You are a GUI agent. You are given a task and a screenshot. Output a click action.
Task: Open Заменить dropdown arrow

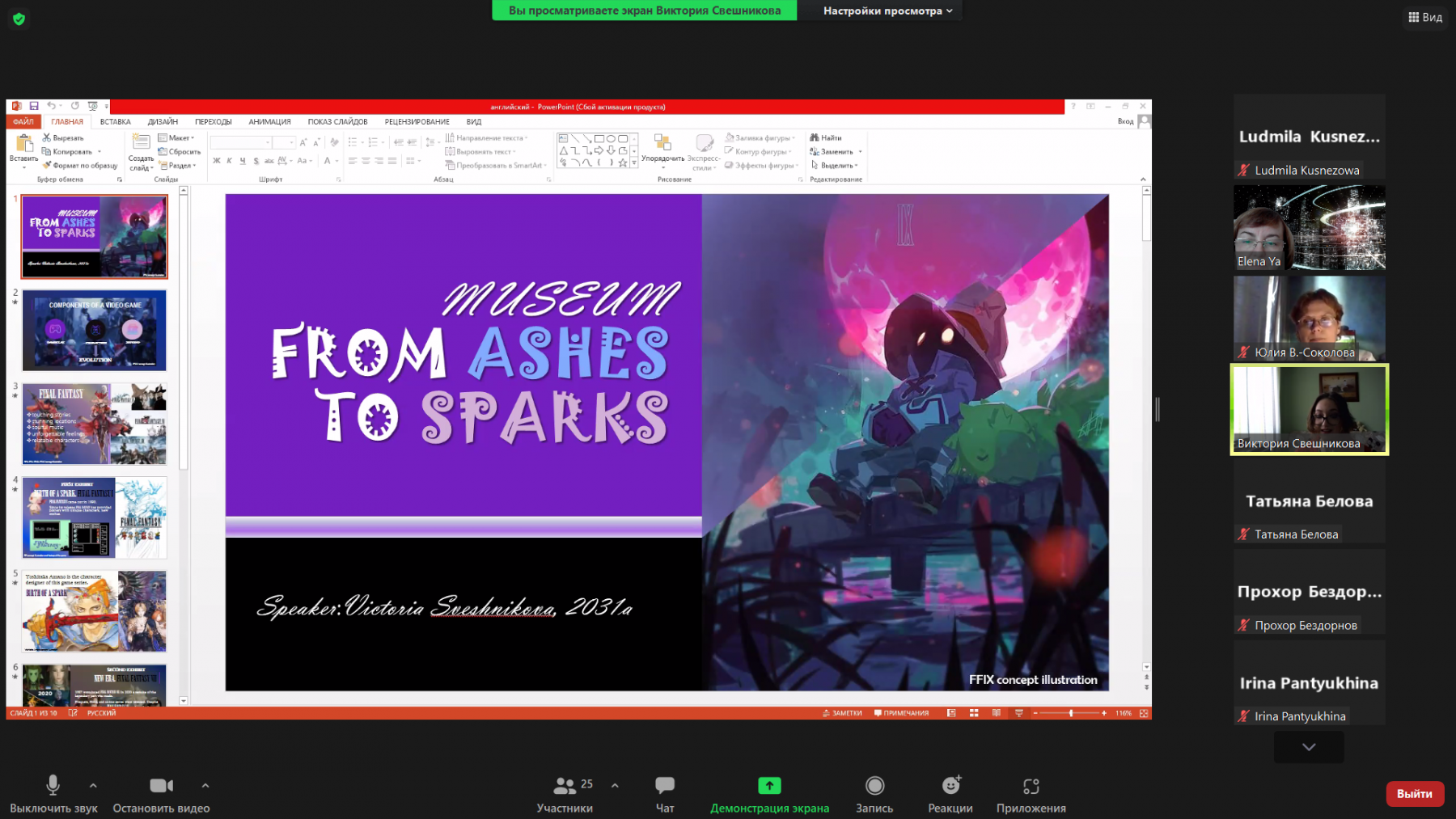coord(860,151)
